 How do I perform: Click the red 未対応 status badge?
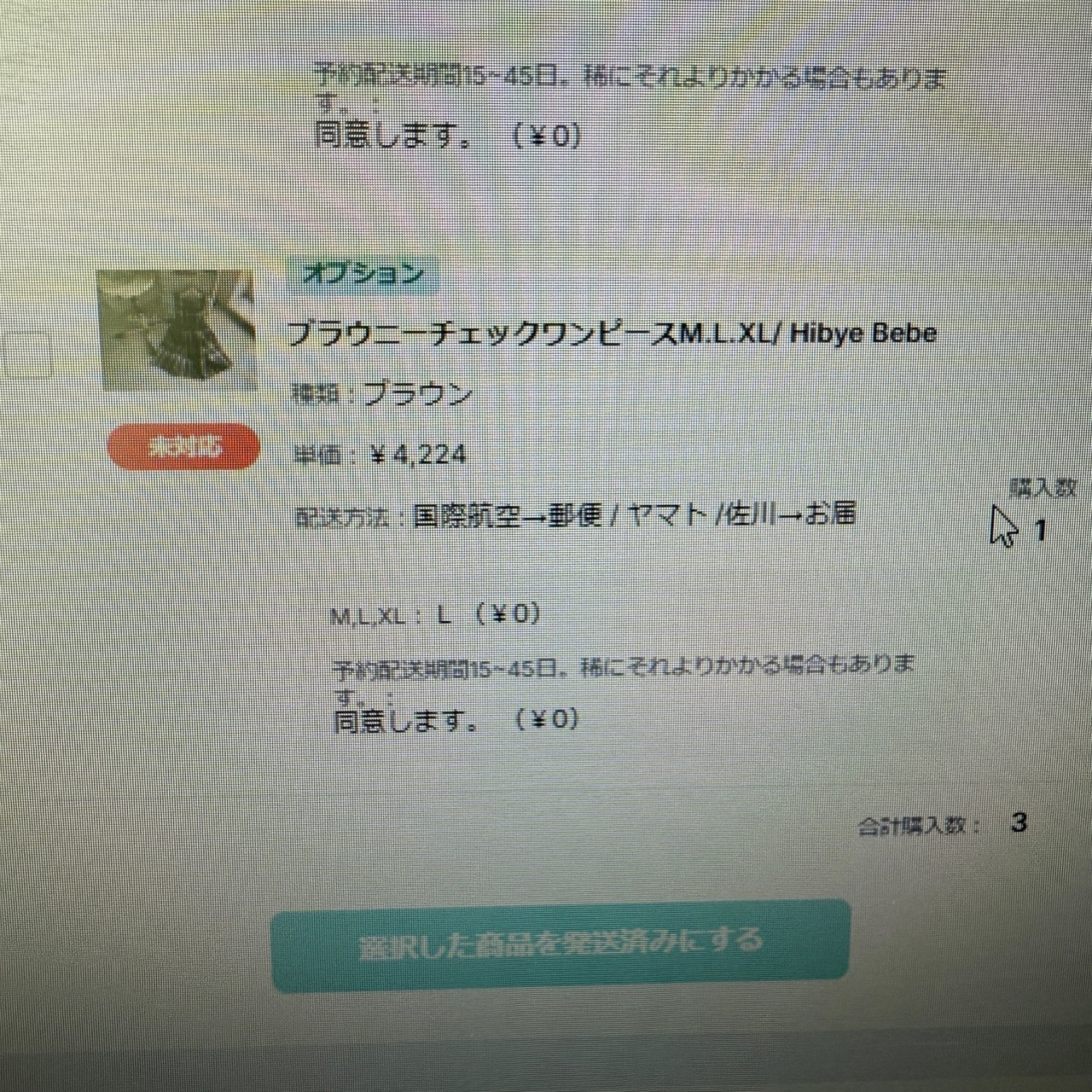click(x=183, y=446)
